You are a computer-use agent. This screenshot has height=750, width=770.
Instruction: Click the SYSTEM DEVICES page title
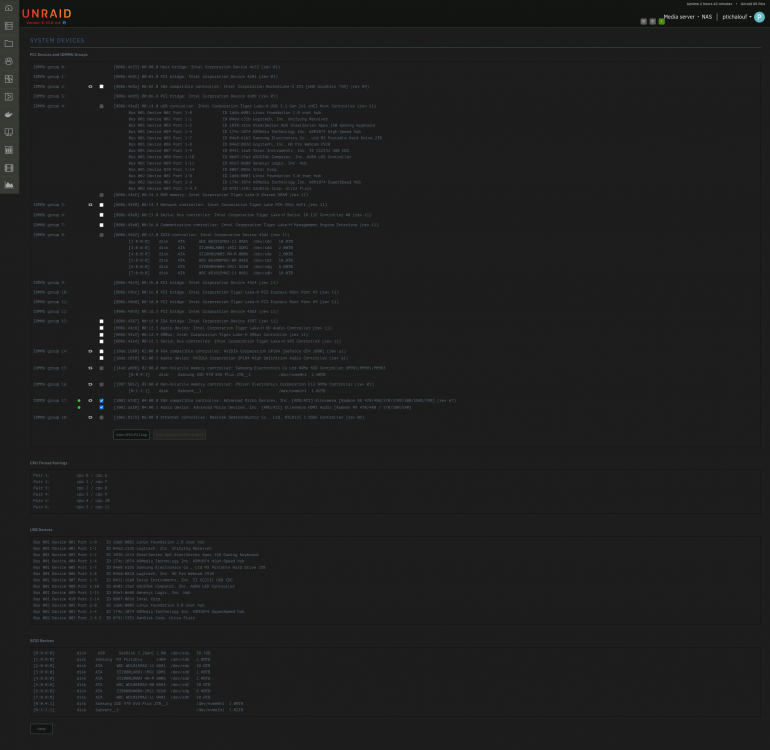point(57,41)
